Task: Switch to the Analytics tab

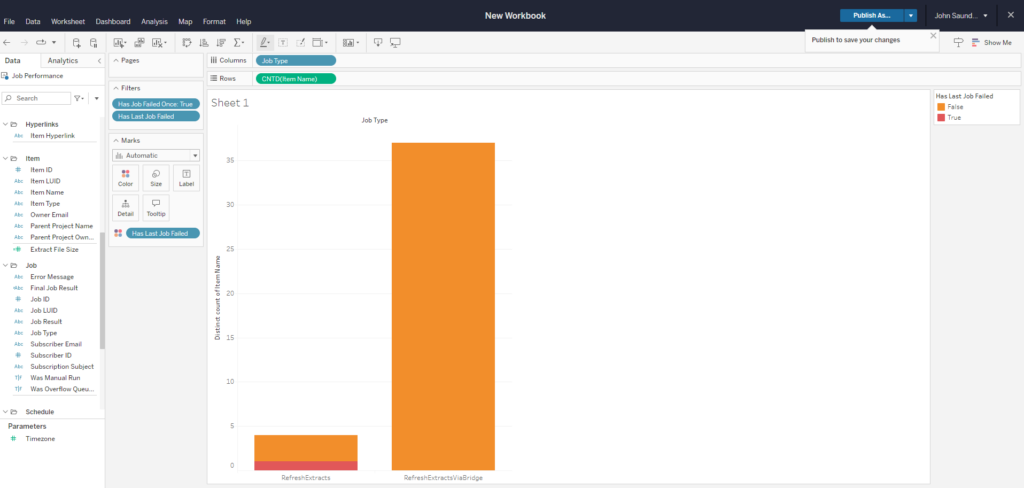Action: [63, 61]
